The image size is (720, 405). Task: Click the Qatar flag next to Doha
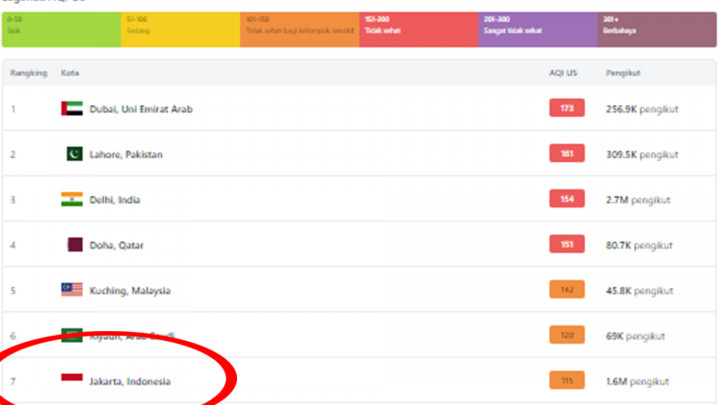pyautogui.click(x=72, y=244)
